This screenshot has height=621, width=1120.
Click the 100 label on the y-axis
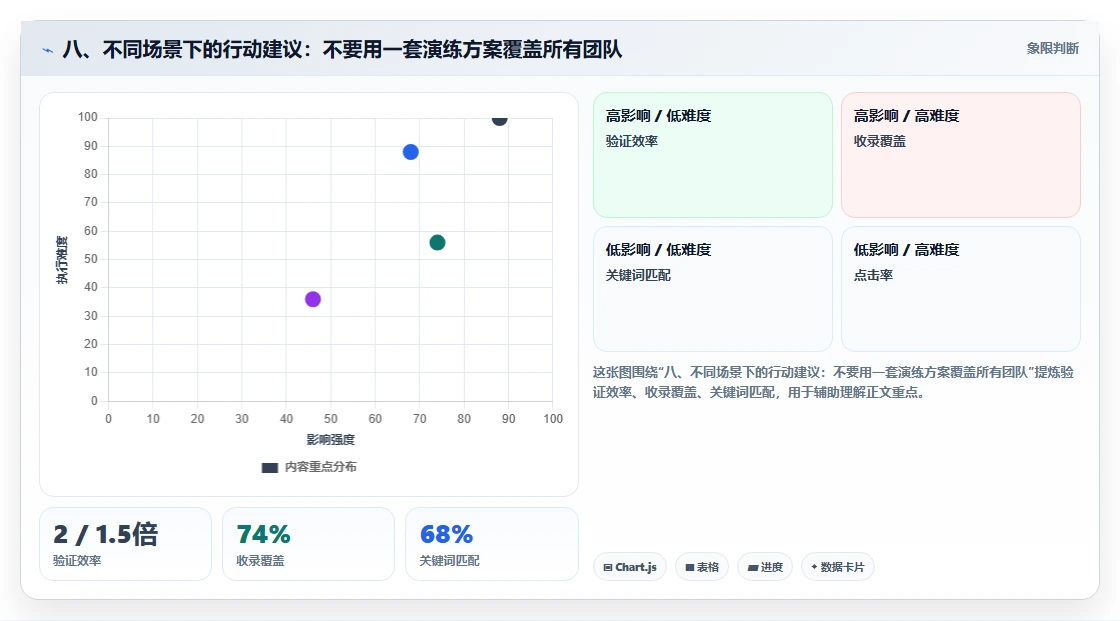point(88,116)
